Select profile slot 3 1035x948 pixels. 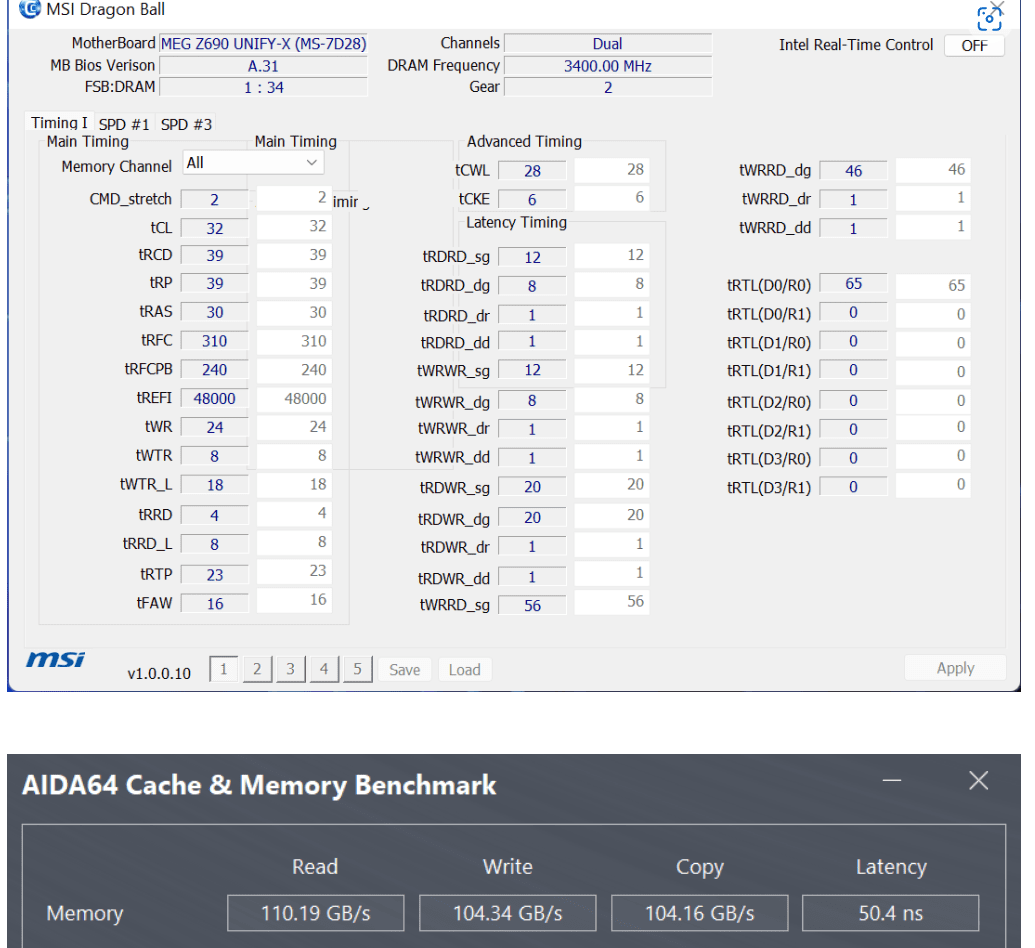pyautogui.click(x=290, y=669)
